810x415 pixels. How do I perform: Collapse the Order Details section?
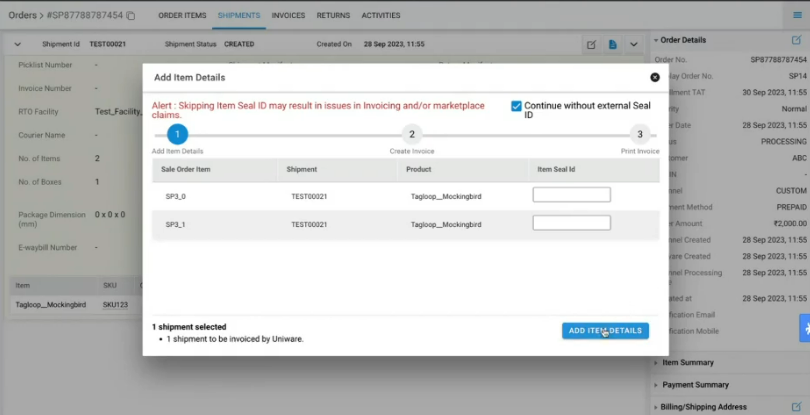656,40
